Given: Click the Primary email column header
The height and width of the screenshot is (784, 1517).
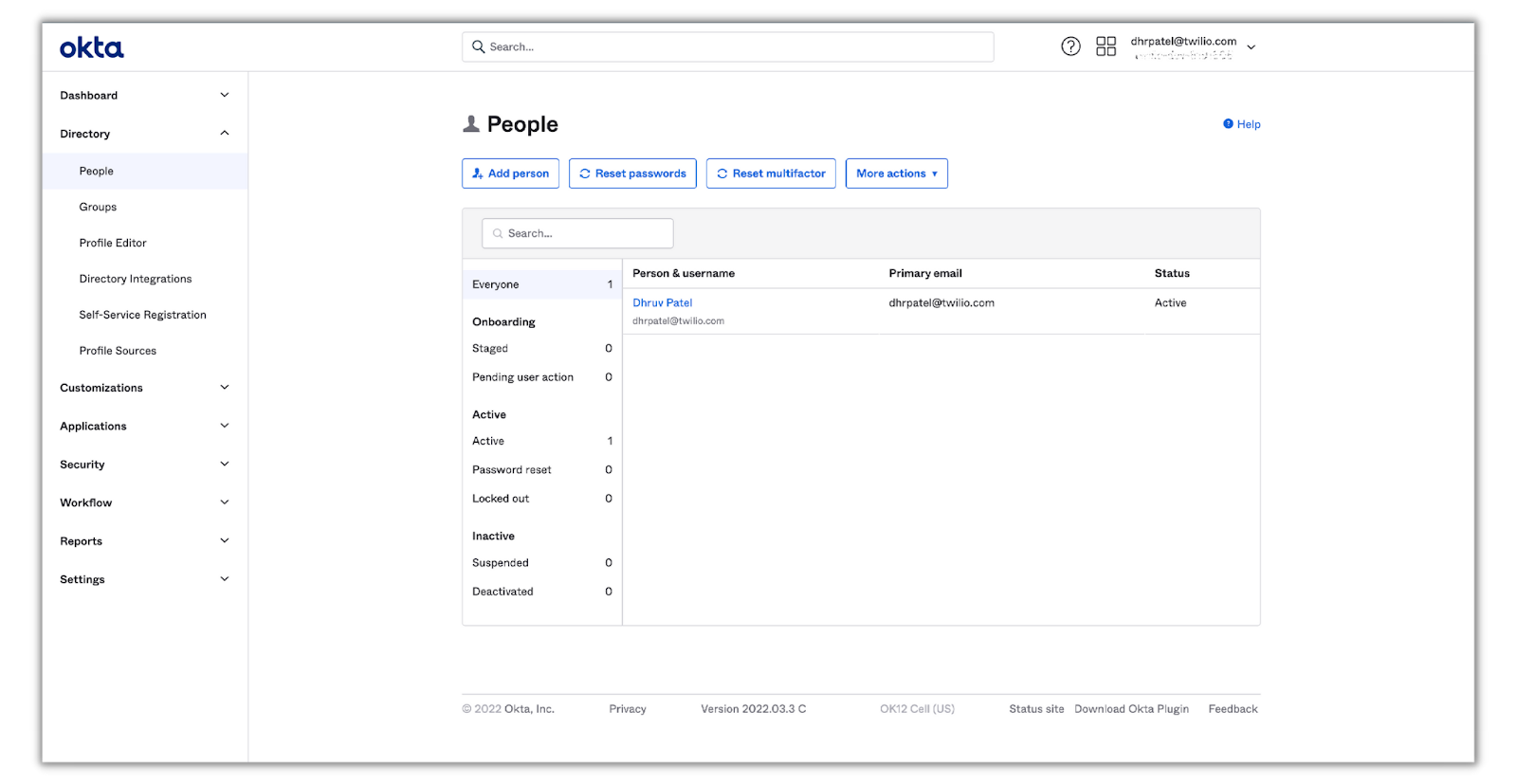Looking at the screenshot, I should (925, 273).
